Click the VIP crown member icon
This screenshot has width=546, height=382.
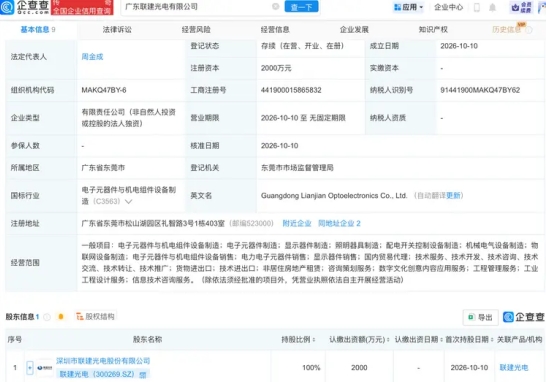(521, 7)
